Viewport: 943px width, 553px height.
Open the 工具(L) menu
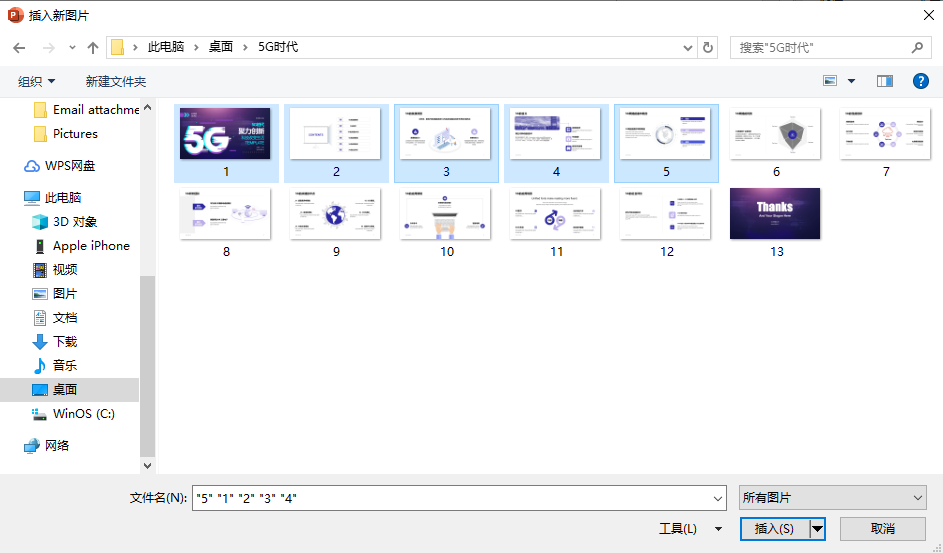pos(690,529)
